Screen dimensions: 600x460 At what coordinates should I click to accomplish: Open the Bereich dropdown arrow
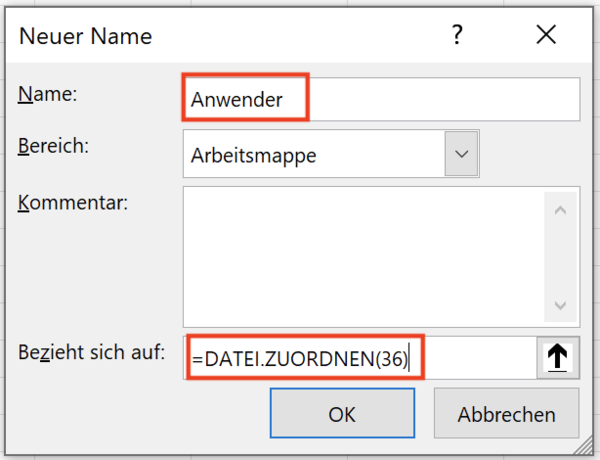pyautogui.click(x=461, y=155)
